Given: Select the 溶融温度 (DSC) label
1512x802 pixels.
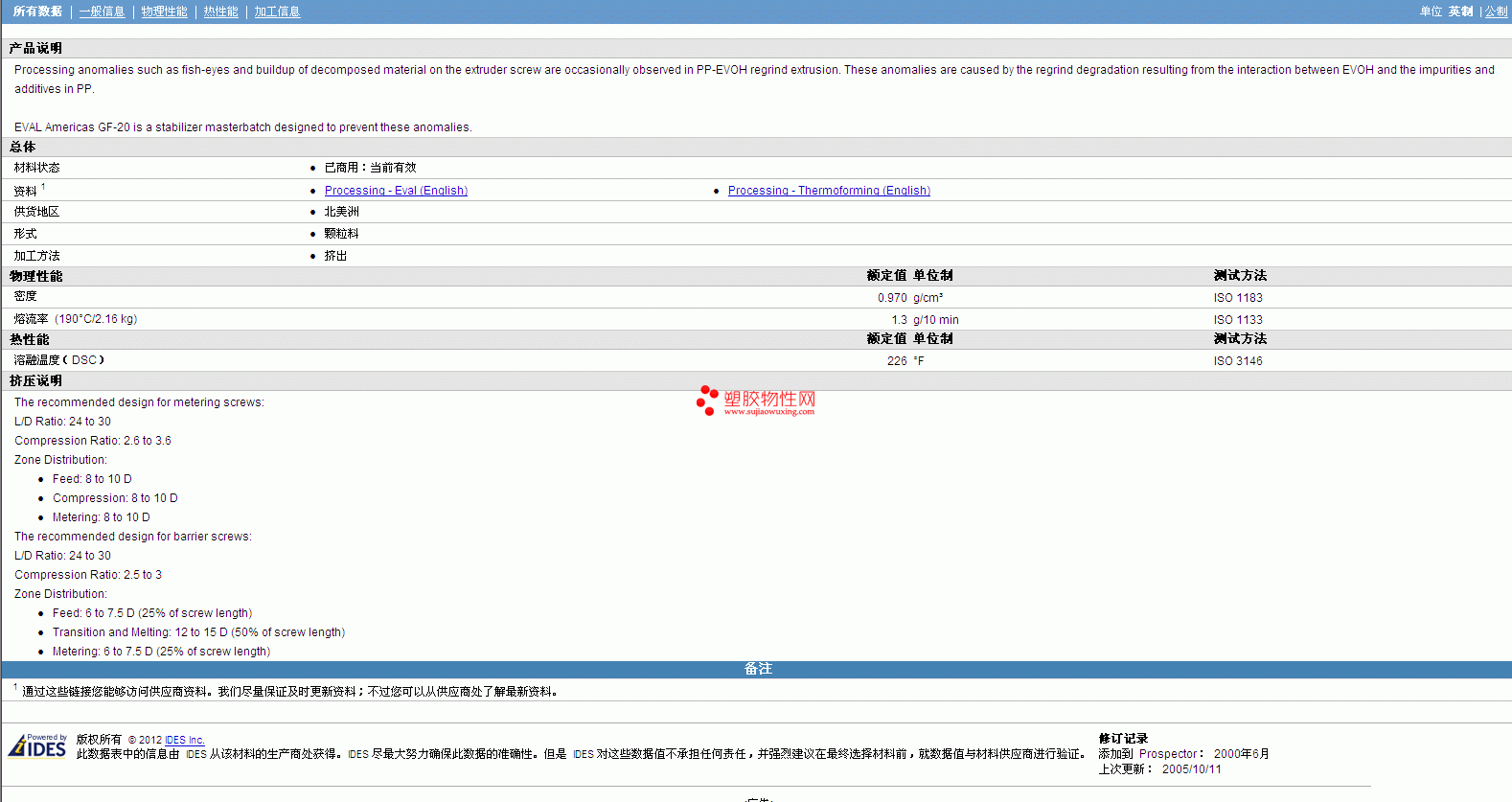Looking at the screenshot, I should click(58, 360).
